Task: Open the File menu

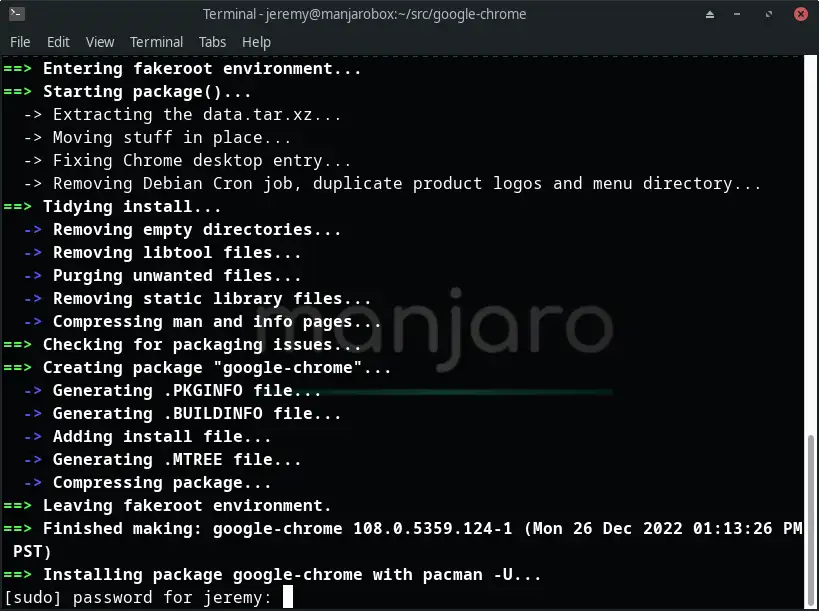Action: click(x=20, y=42)
